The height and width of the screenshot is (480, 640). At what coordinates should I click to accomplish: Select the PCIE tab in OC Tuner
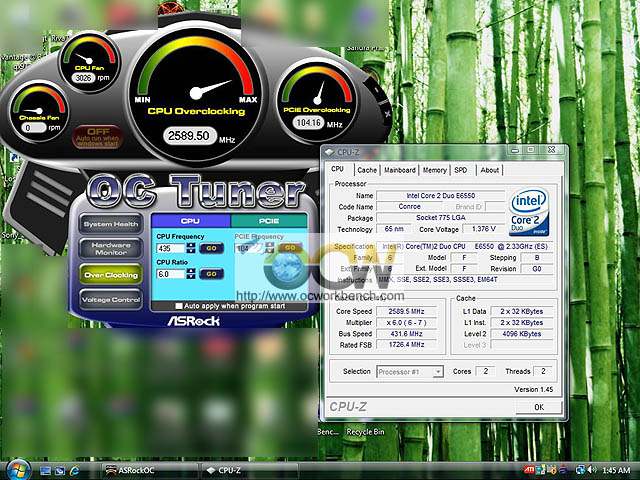coord(269,221)
